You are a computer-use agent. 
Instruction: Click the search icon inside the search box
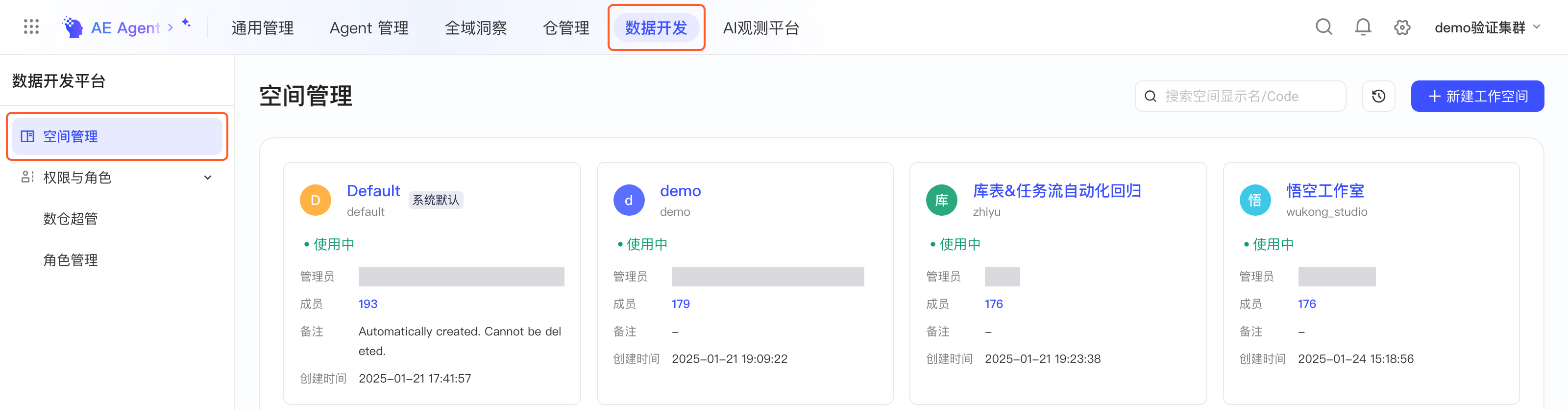1151,96
